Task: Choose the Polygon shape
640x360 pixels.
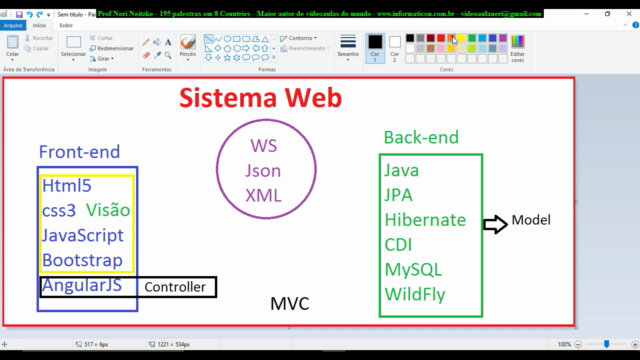Action: 256,39
